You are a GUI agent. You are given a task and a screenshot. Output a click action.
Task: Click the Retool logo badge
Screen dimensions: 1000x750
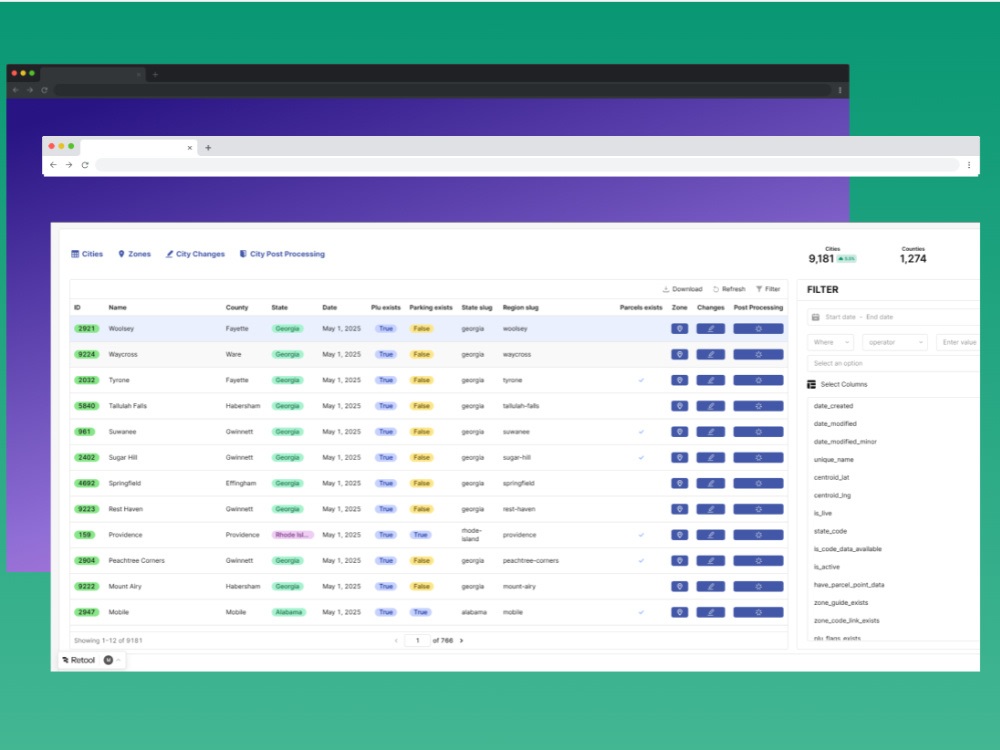pyautogui.click(x=78, y=660)
